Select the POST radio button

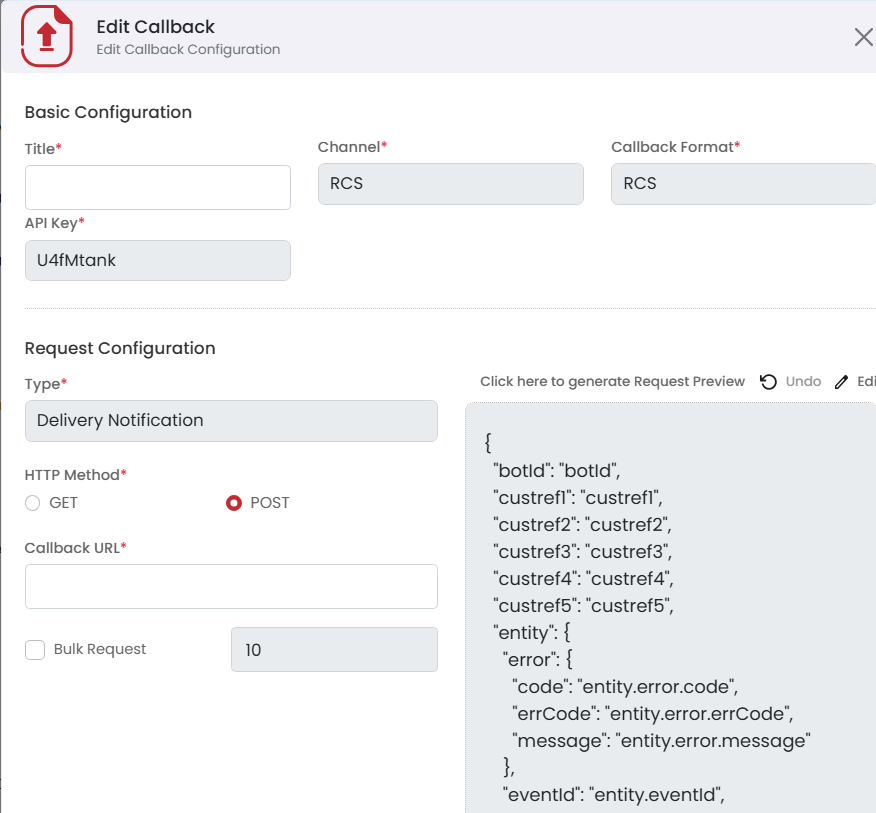(234, 503)
